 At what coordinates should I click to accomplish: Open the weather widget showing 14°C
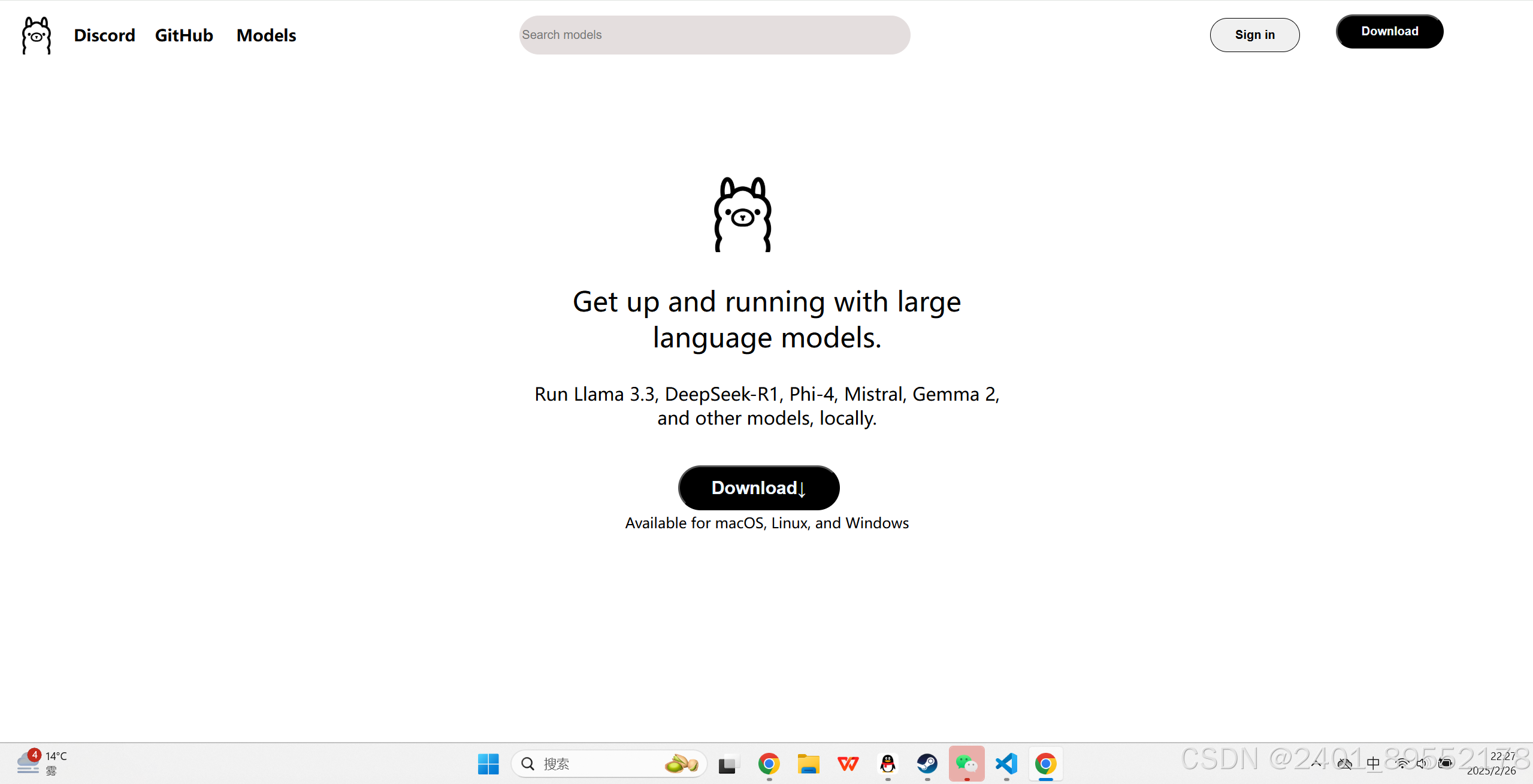[x=42, y=763]
